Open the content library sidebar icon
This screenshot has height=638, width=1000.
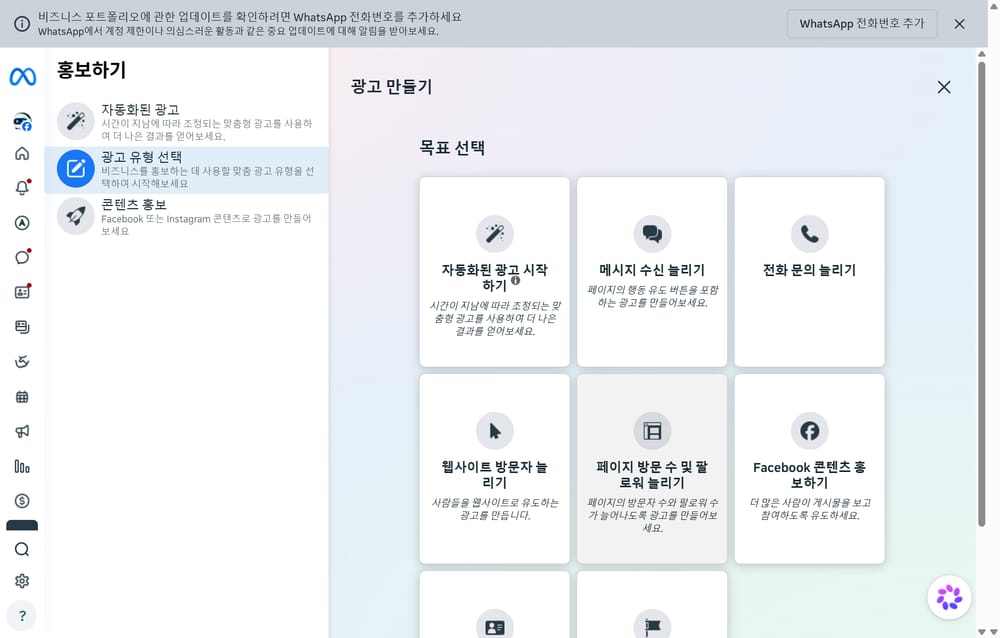coord(22,327)
